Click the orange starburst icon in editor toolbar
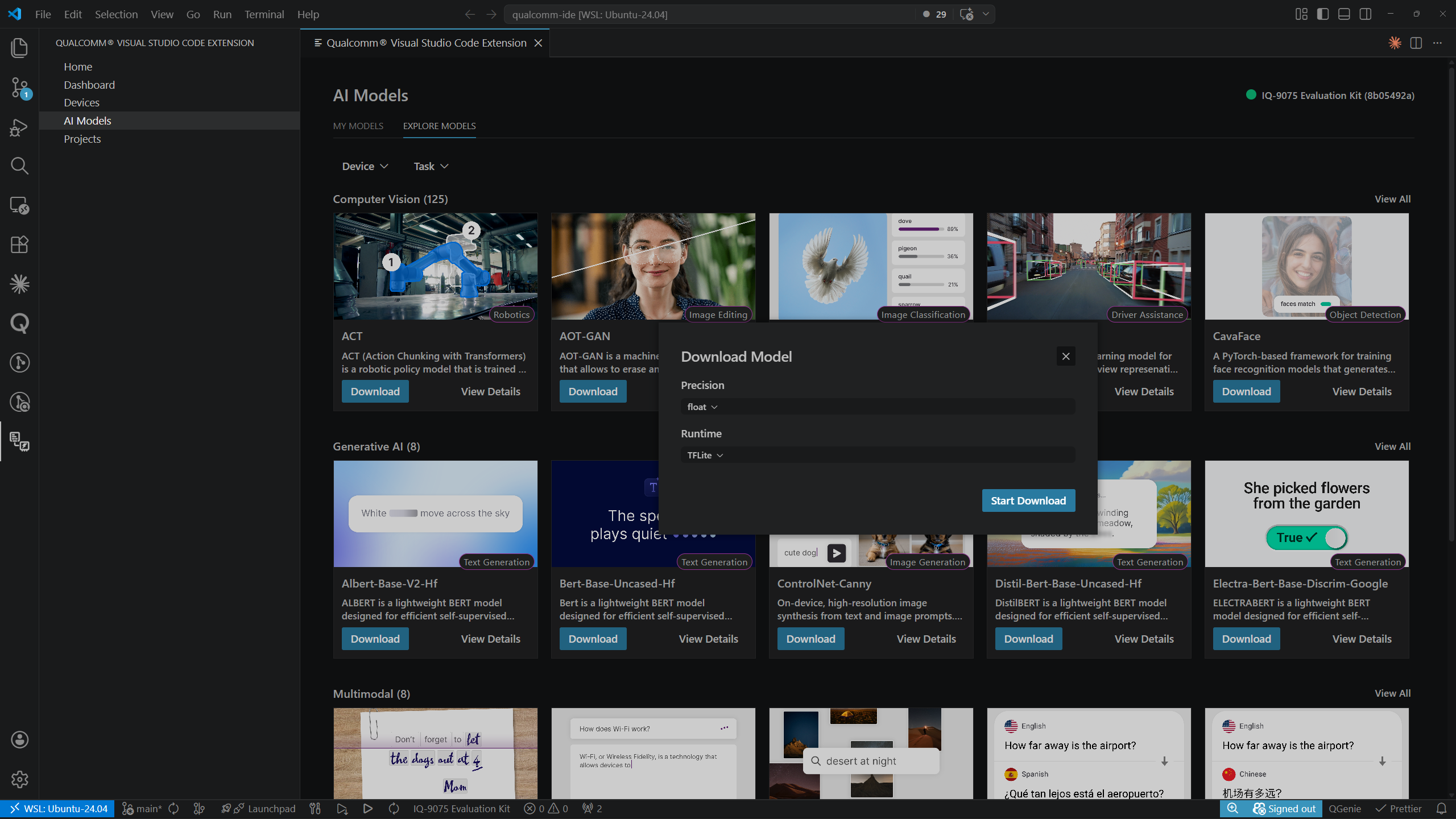Image resolution: width=1456 pixels, height=819 pixels. pos(1395,43)
